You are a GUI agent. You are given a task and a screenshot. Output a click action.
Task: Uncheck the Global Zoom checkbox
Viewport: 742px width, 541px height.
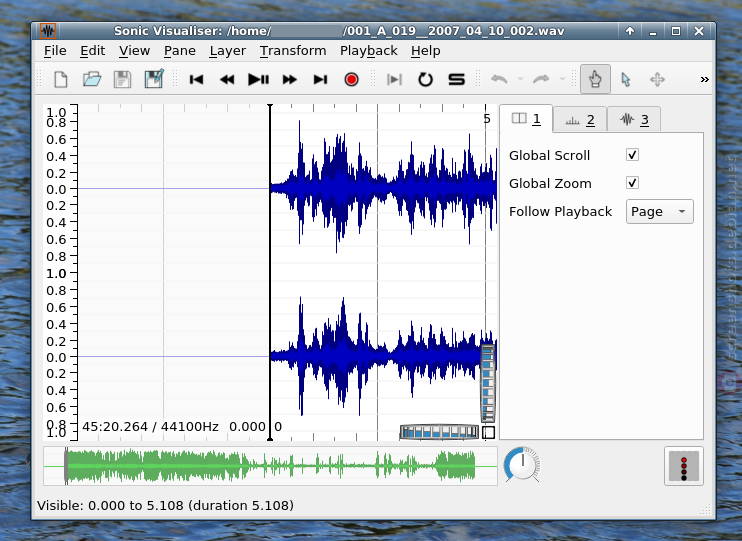point(632,183)
